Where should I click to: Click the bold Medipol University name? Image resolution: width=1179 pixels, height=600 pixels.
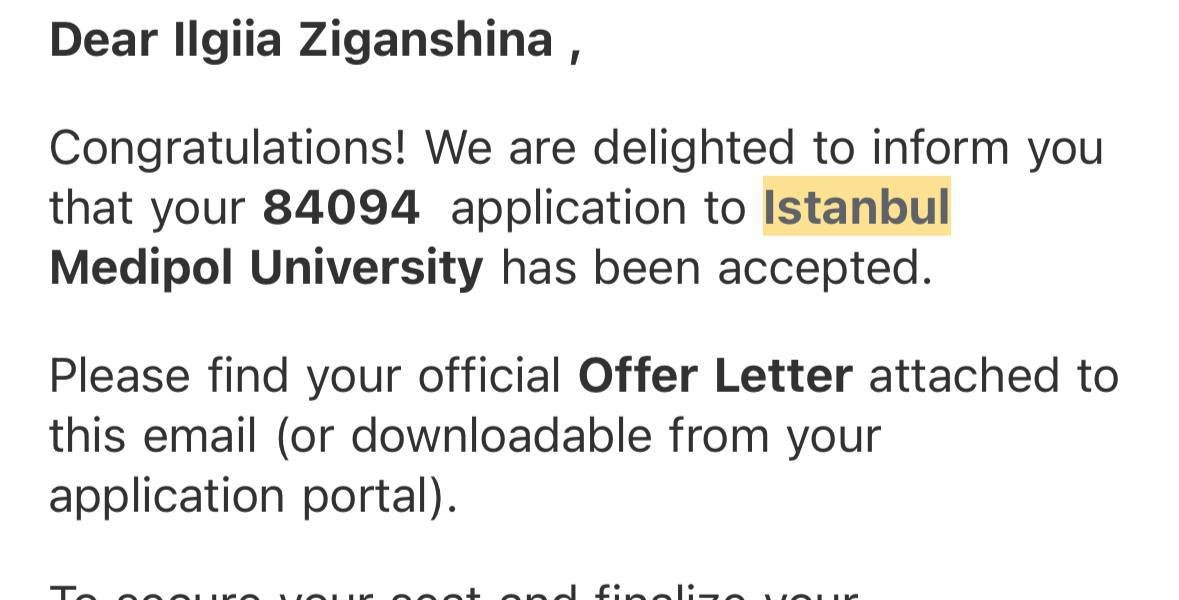(266, 268)
